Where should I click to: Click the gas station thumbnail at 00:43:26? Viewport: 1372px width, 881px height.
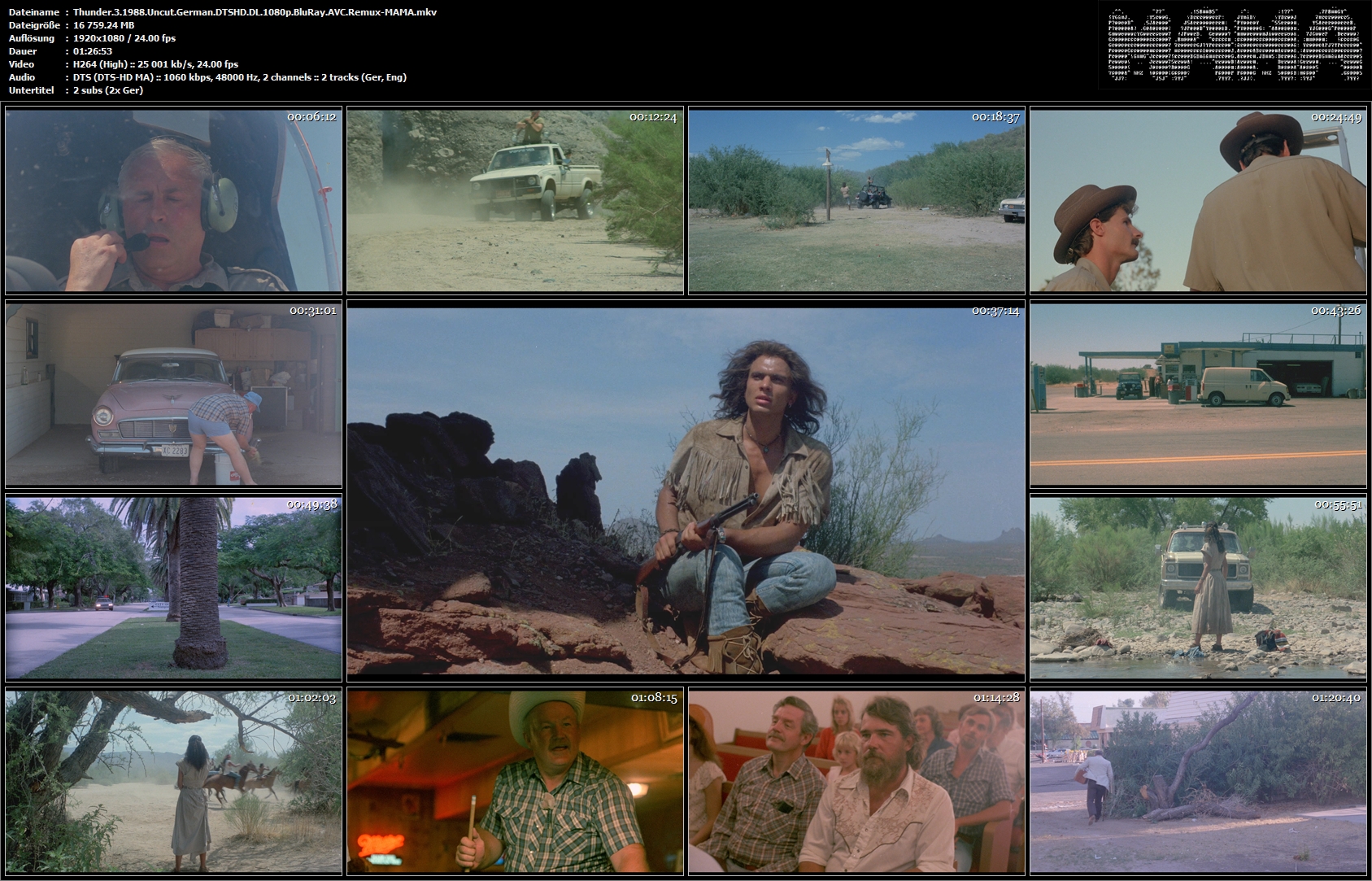[x=1198, y=395]
